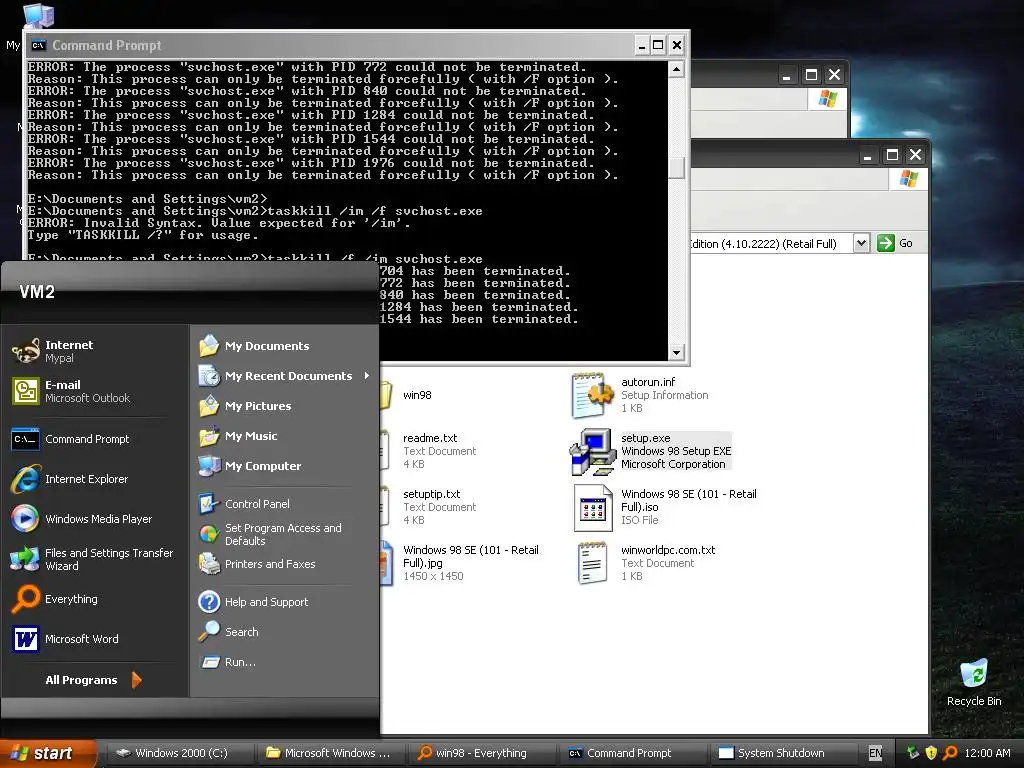Expand All Programs list
The width and height of the screenshot is (1024, 768).
(93, 680)
